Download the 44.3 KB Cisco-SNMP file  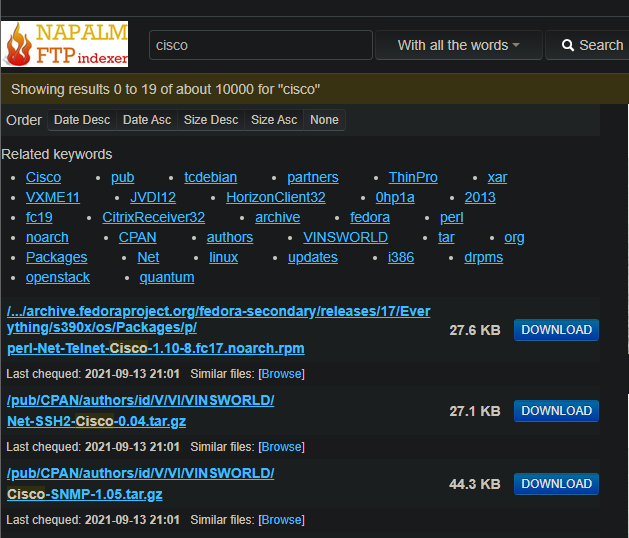tap(556, 484)
